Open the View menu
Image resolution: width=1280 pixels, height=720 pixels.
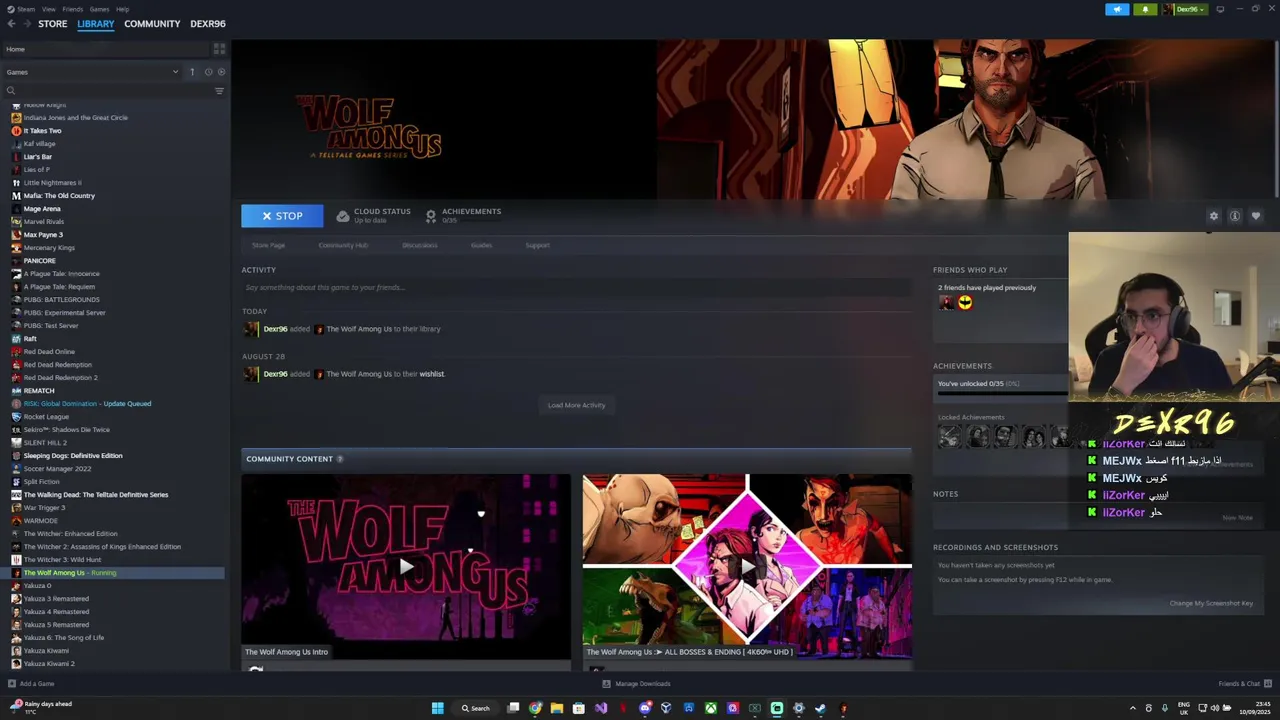49,9
